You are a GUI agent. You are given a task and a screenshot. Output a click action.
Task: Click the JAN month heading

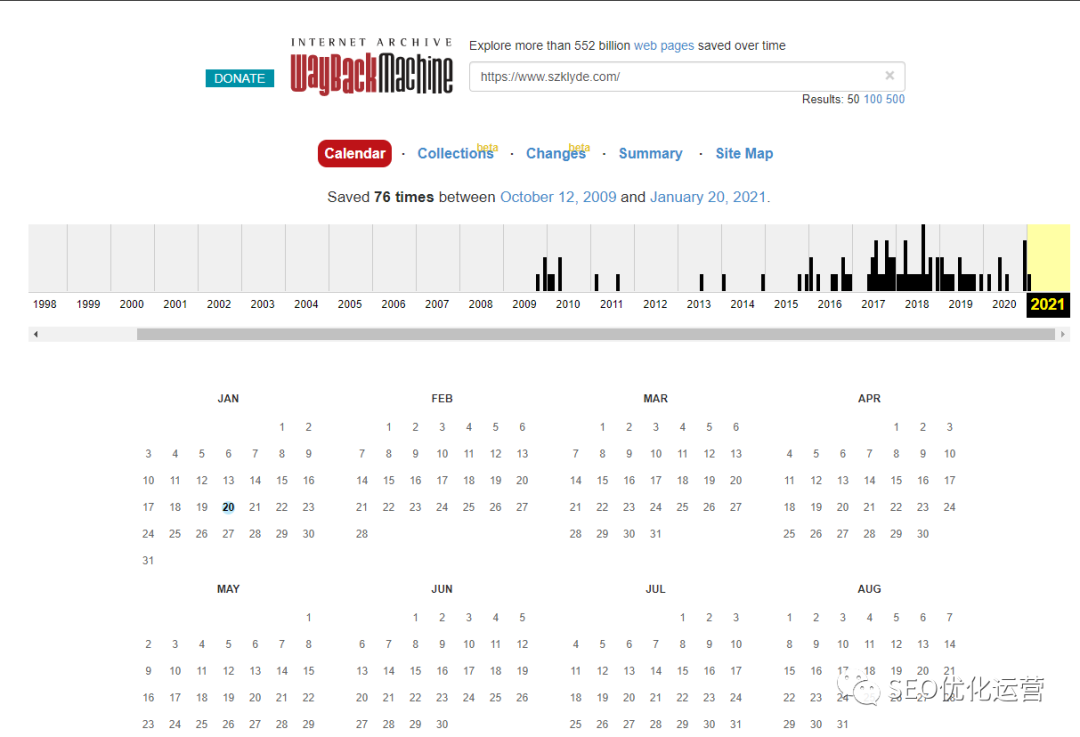(228, 399)
